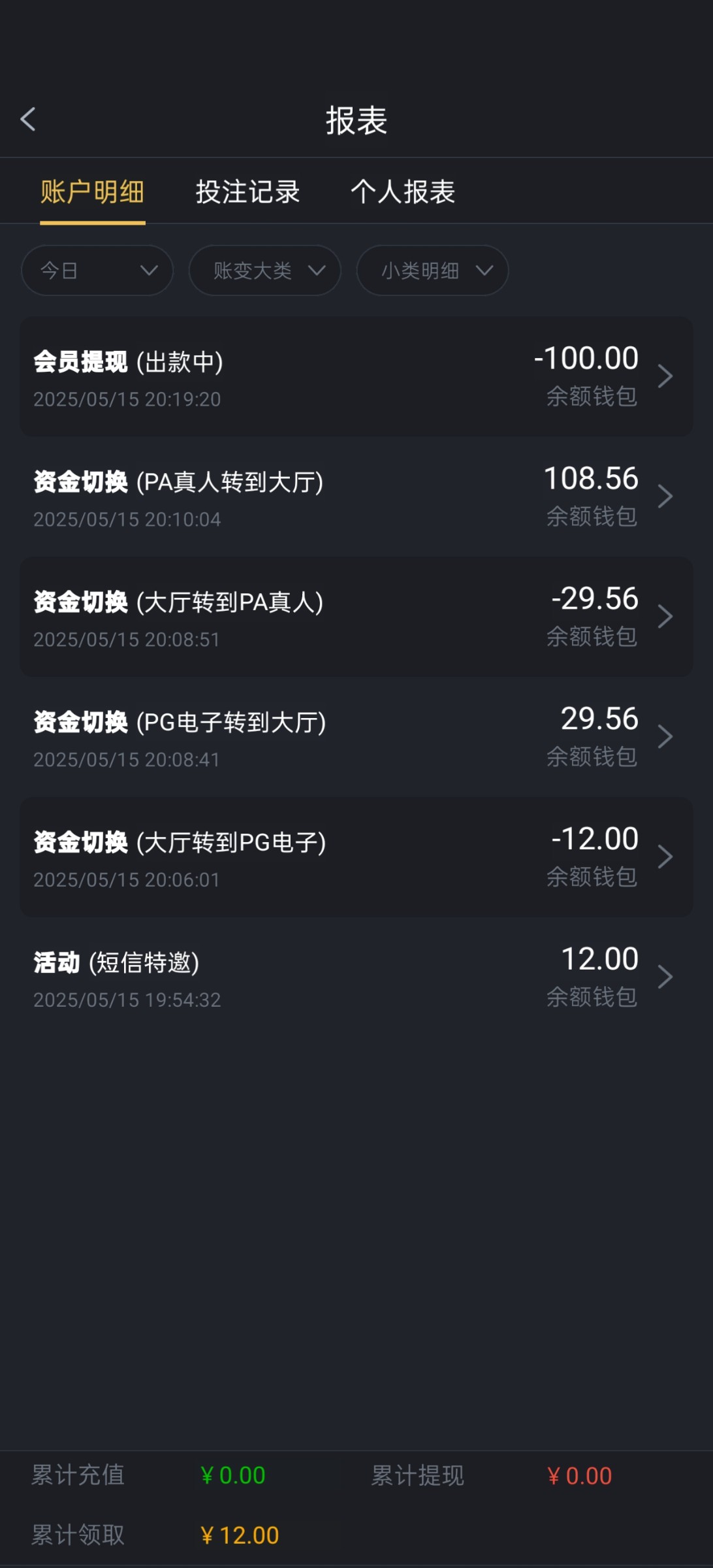The width and height of the screenshot is (713, 1568).
Task: Tap the chevron beside the 12.00 activity reward
Action: [x=665, y=977]
